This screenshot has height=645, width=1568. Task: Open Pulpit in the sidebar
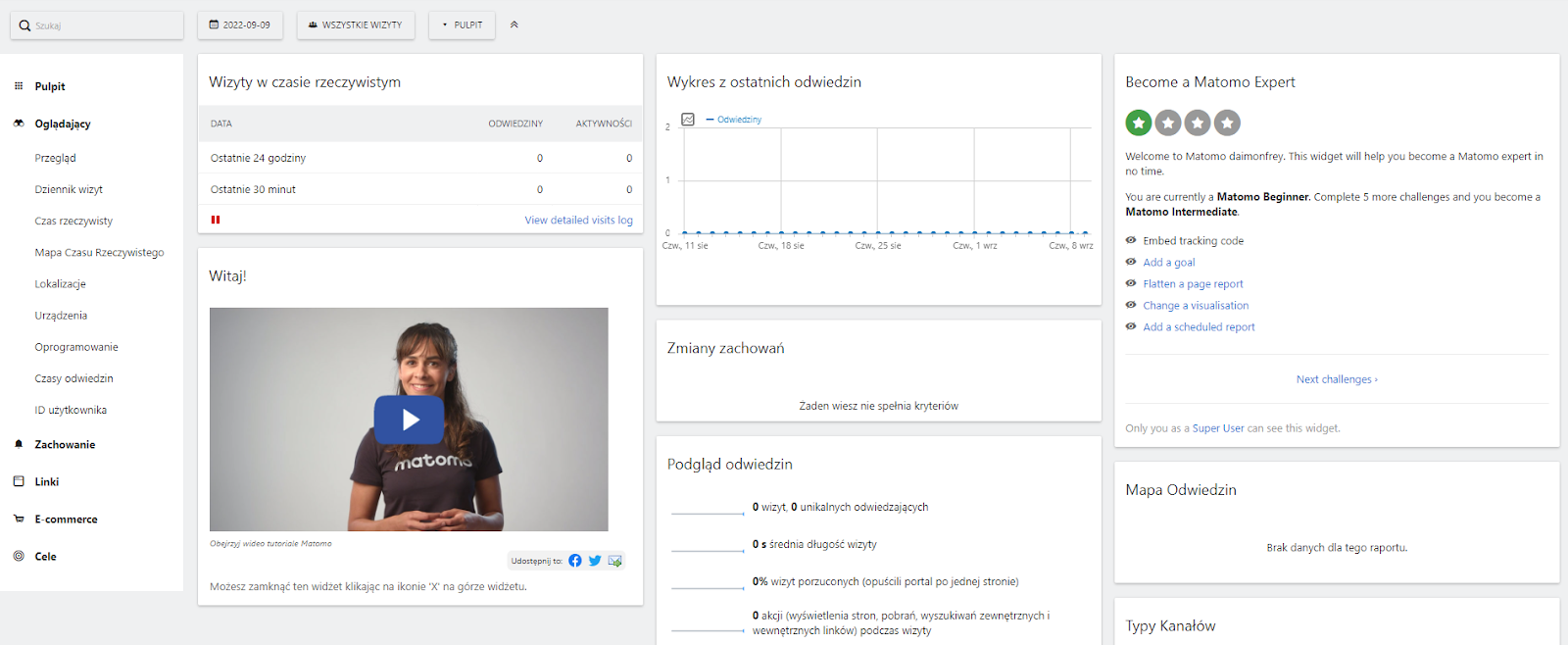pyautogui.click(x=50, y=86)
